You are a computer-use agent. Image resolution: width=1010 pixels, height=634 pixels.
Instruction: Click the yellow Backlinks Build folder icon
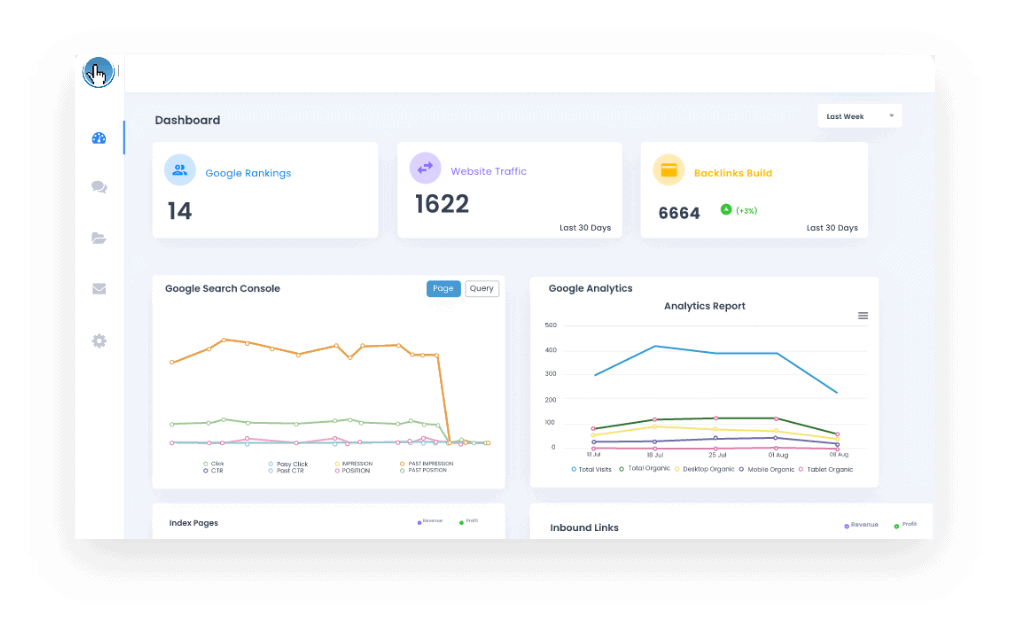(668, 170)
